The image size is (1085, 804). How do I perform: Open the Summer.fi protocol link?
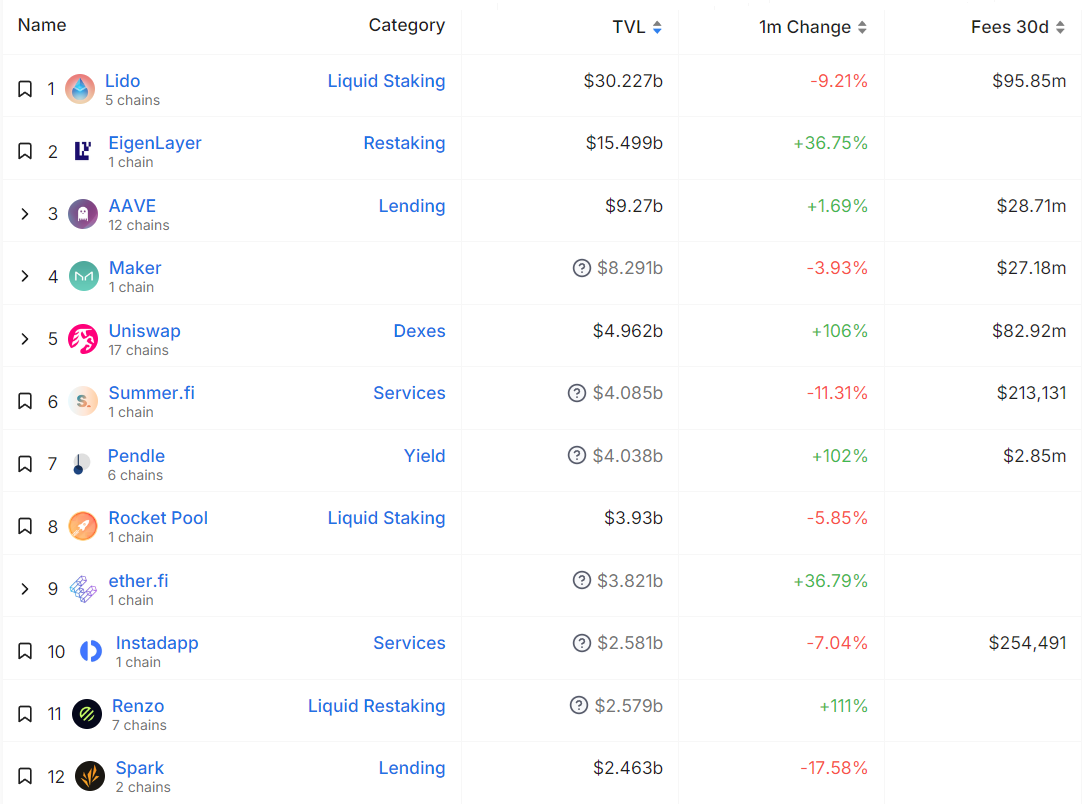(x=151, y=393)
